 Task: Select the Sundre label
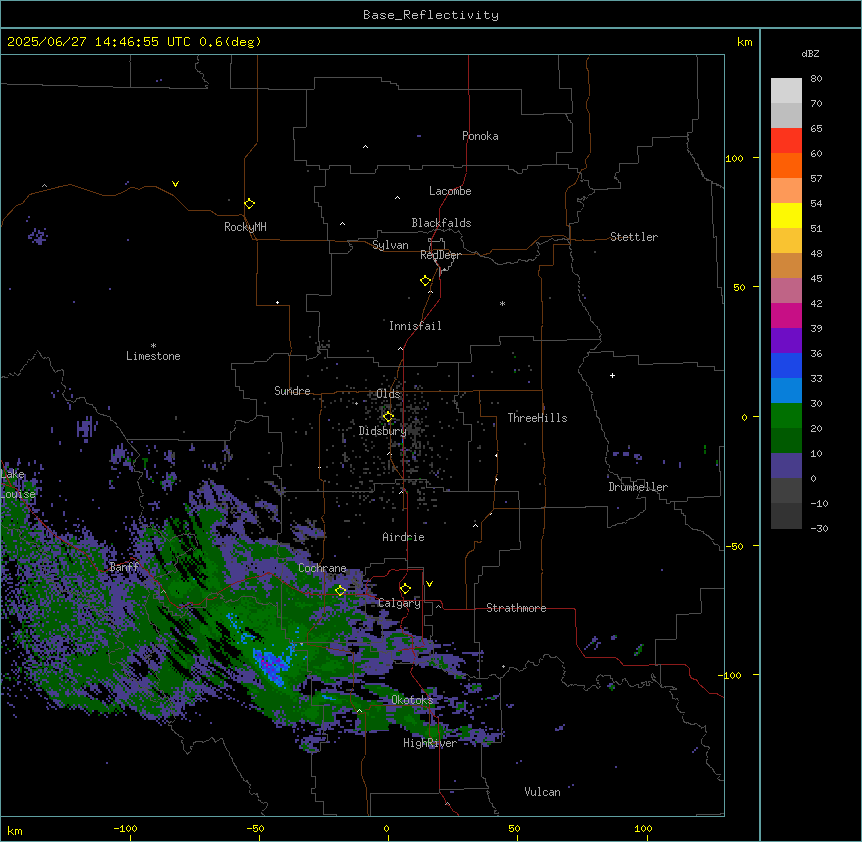[x=292, y=391]
